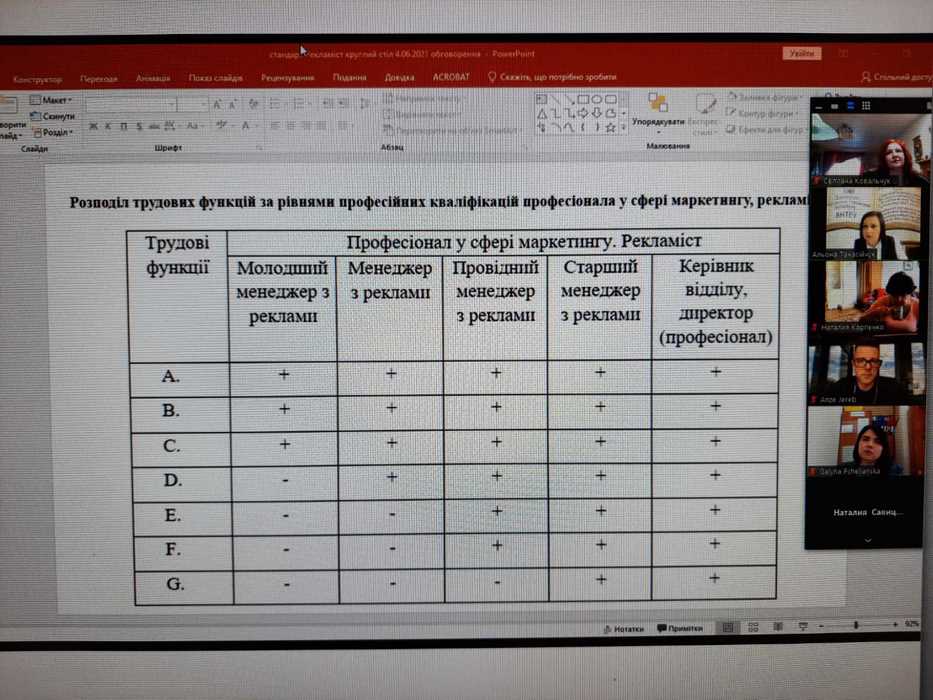Open the Конструктор (Design) ribbon tab
The height and width of the screenshot is (700, 933).
[x=38, y=78]
